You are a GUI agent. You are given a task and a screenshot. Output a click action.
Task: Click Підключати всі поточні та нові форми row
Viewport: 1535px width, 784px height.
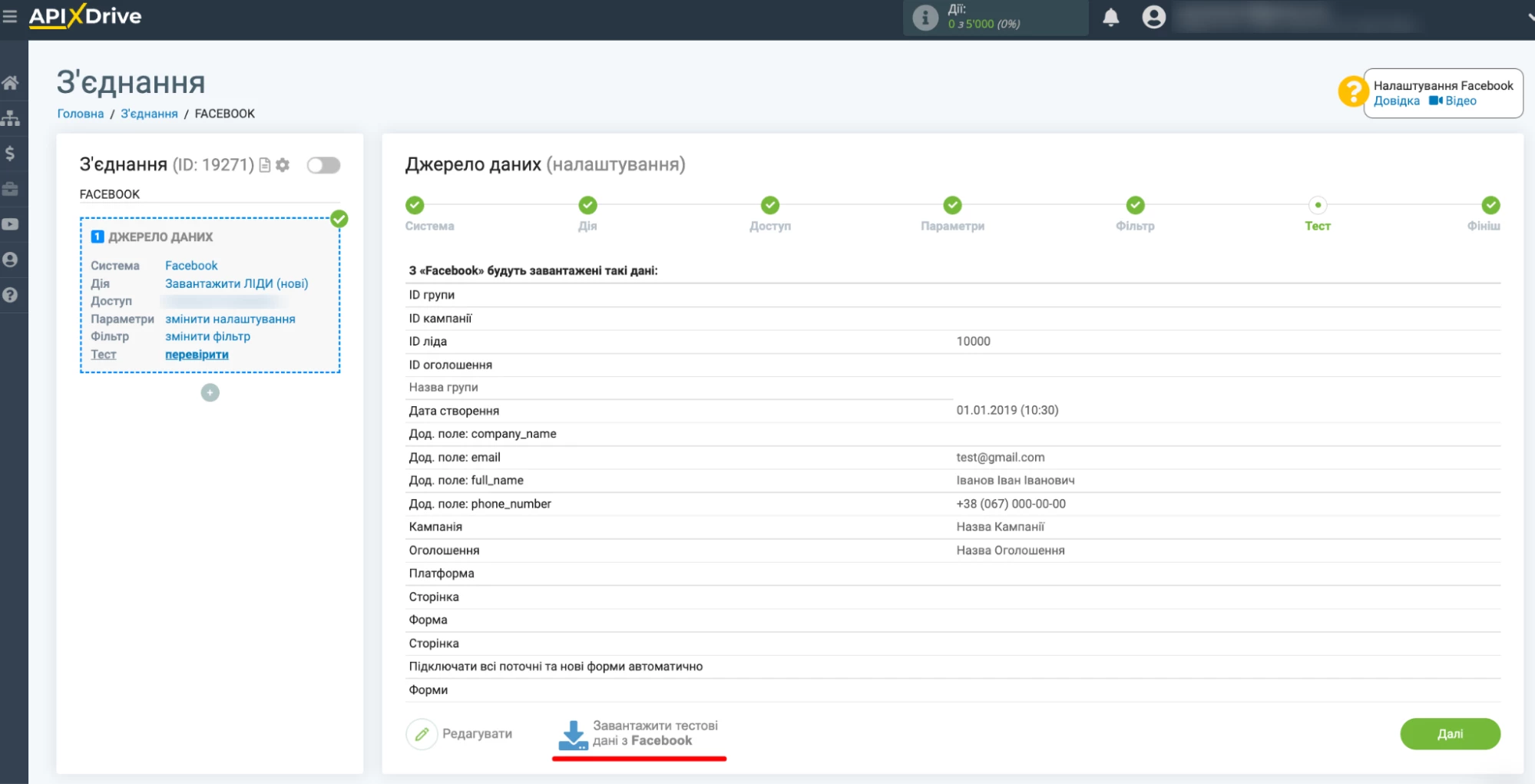coord(952,667)
